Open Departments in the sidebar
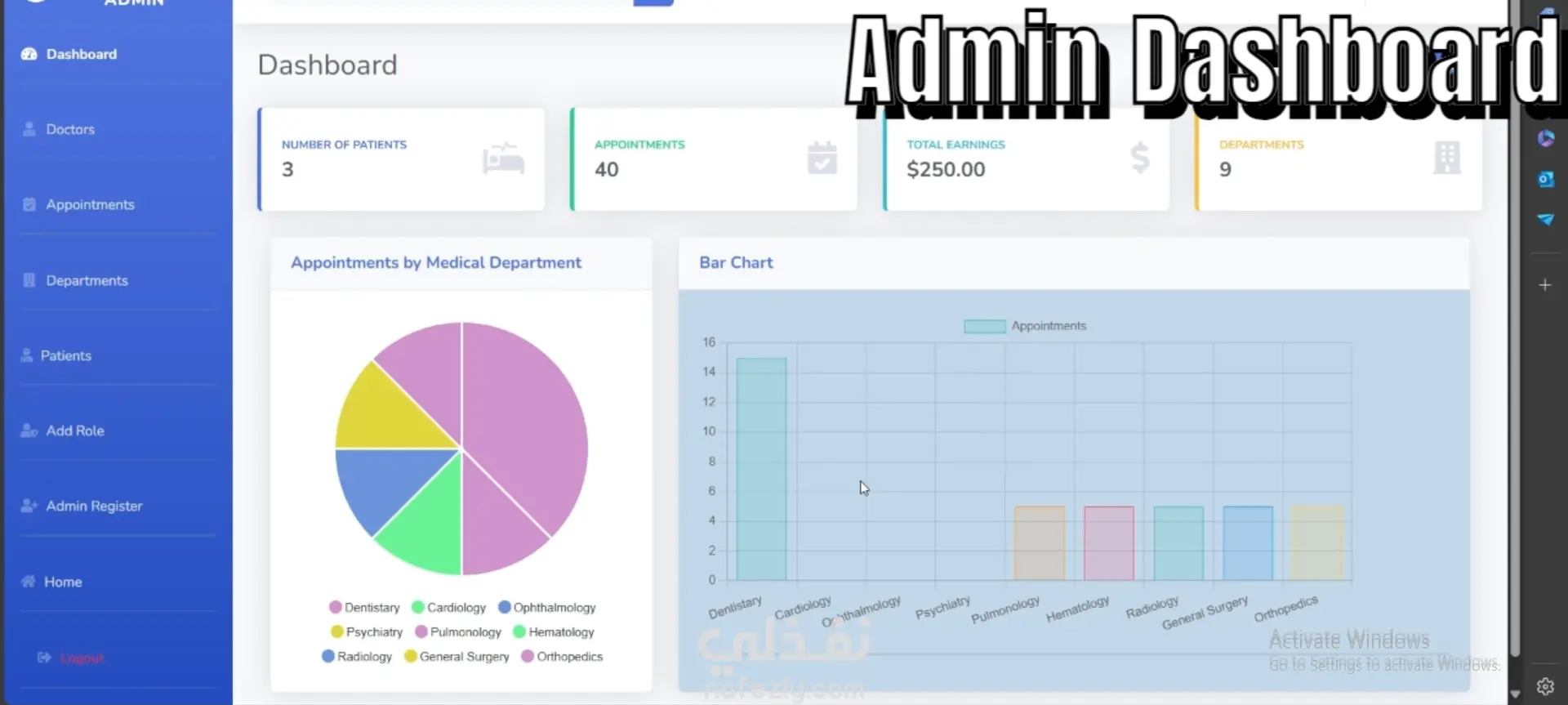The image size is (1568, 705). click(87, 280)
